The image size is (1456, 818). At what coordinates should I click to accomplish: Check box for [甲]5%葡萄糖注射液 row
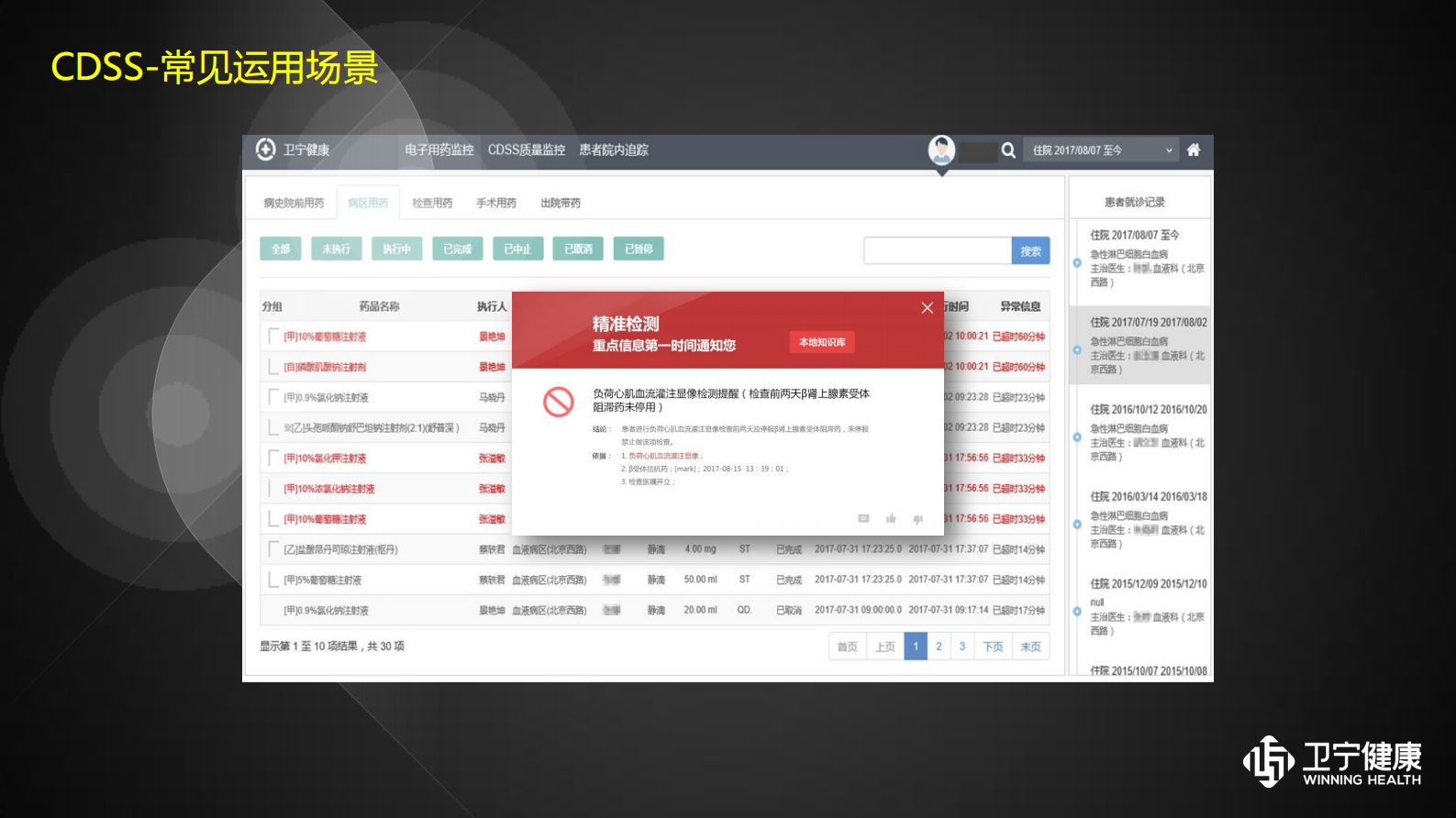pos(273,580)
